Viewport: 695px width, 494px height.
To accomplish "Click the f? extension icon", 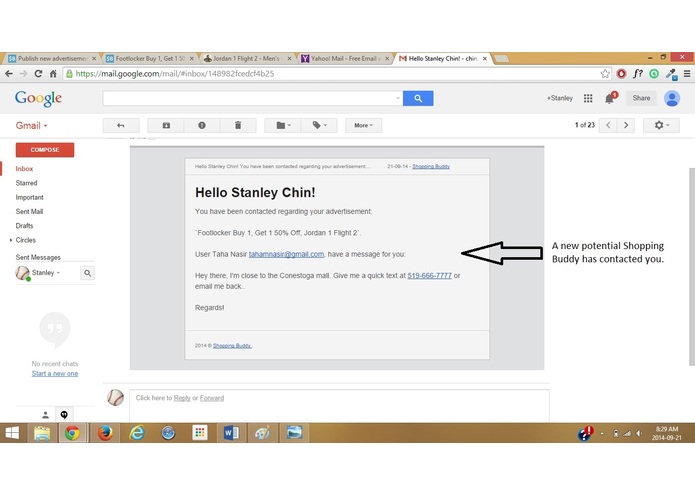I will [637, 74].
